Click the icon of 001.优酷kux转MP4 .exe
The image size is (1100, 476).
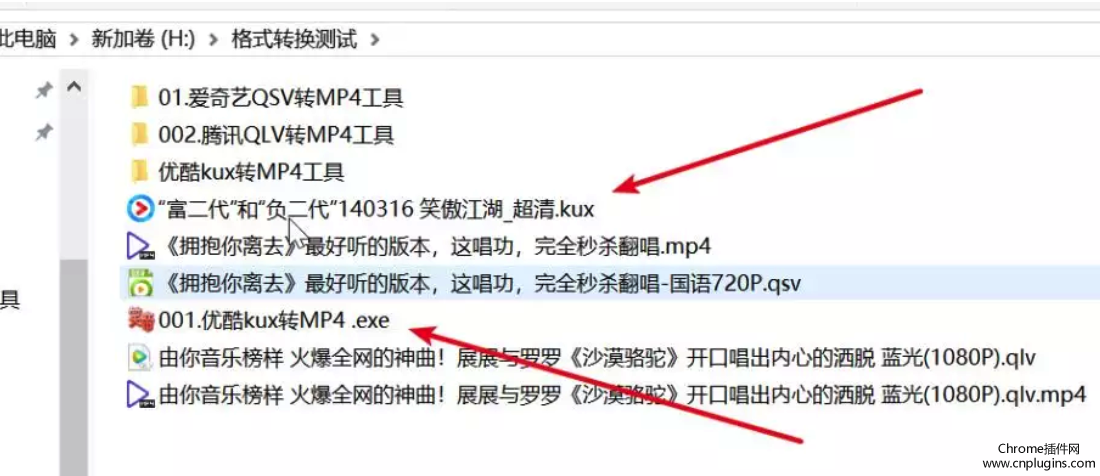(x=140, y=321)
